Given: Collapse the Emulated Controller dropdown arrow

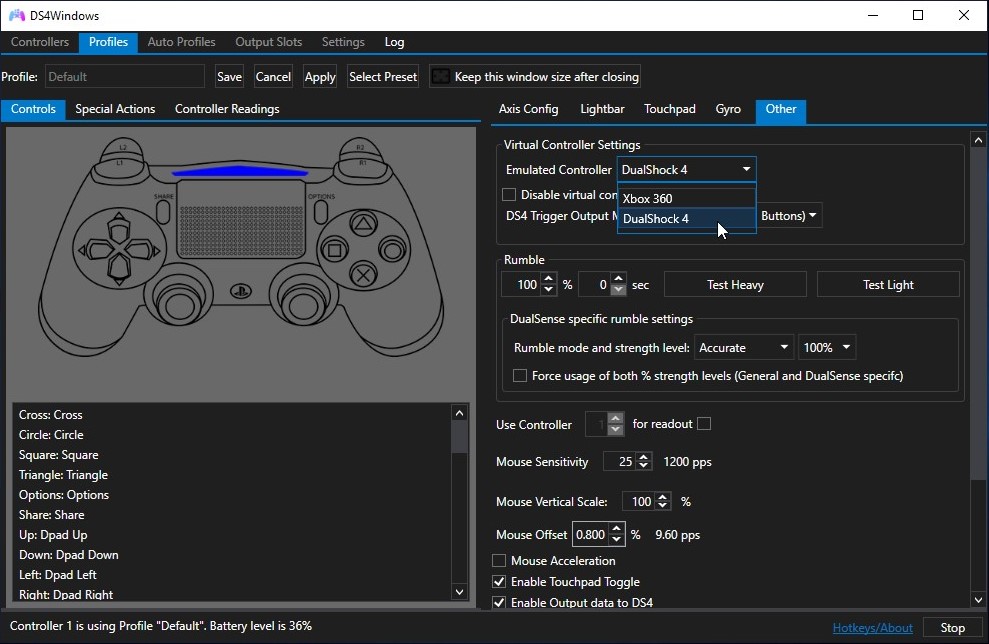Looking at the screenshot, I should tap(746, 169).
